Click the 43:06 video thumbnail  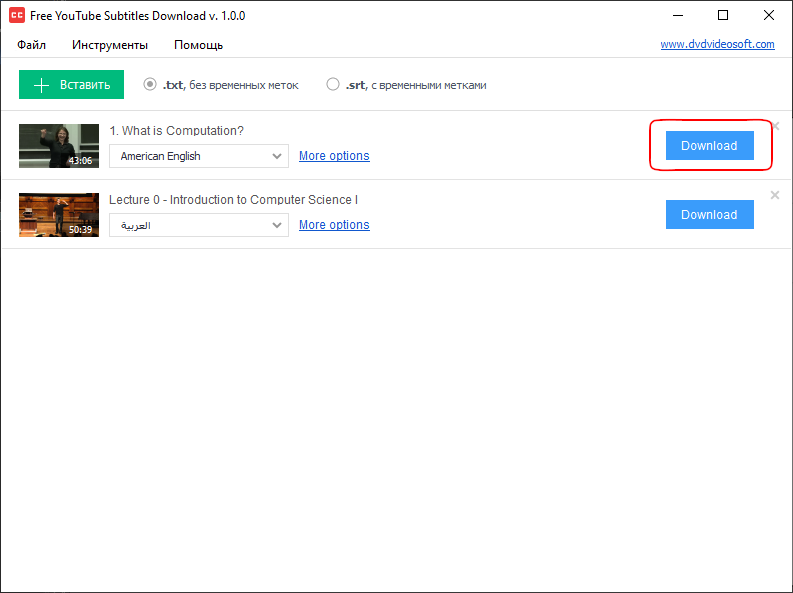click(x=59, y=146)
